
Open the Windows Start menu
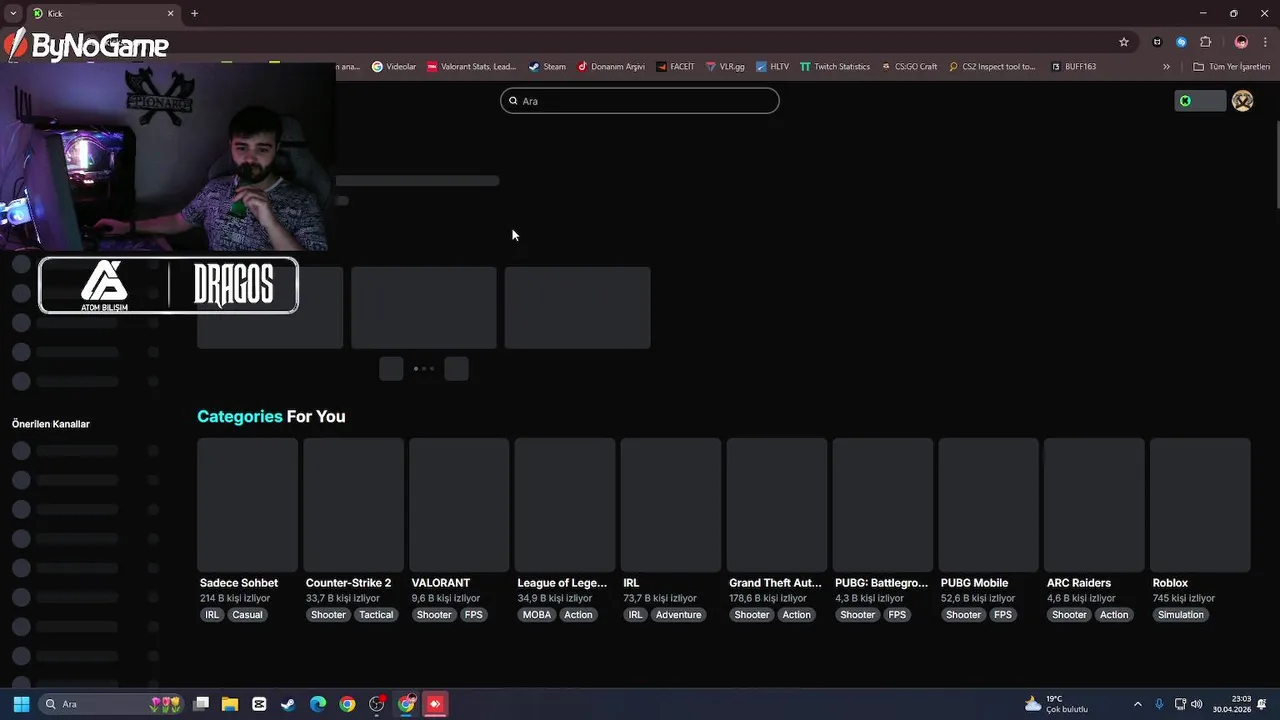click(x=21, y=704)
